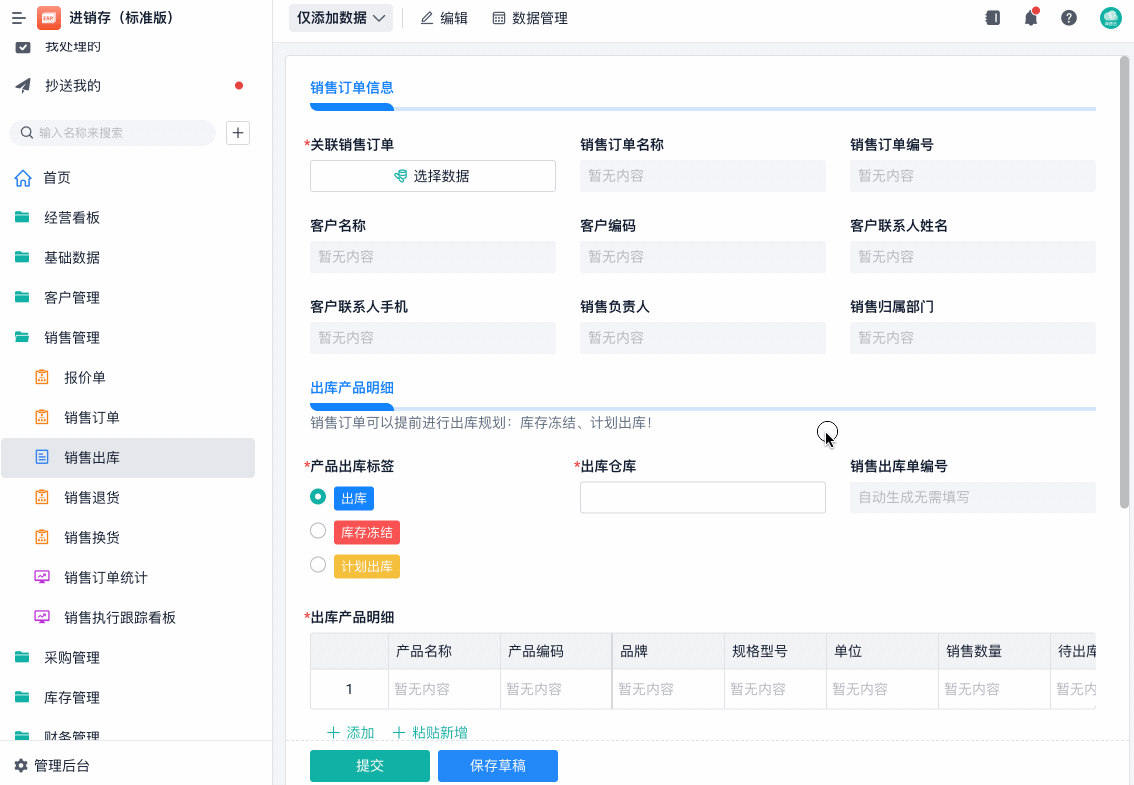This screenshot has width=1134, height=785.
Task: Open the help question mark icon
Action: (1068, 18)
